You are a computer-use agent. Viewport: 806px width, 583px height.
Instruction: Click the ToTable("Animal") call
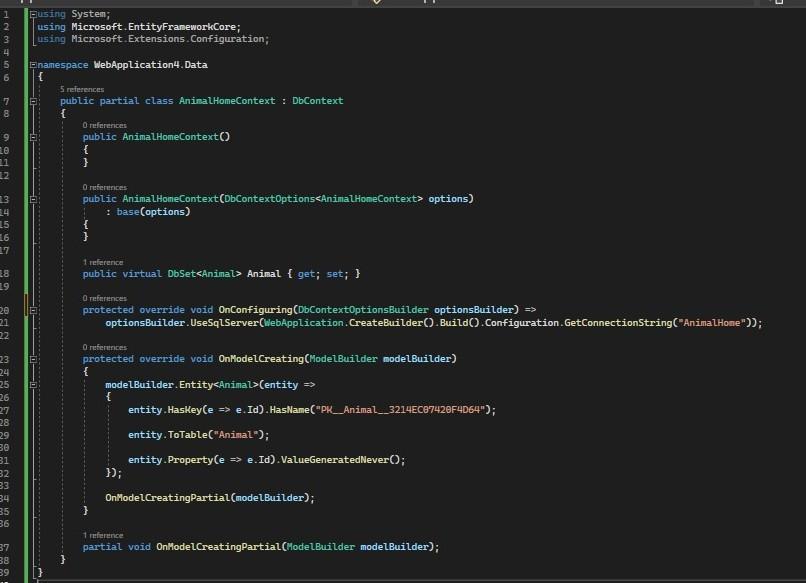216,435
